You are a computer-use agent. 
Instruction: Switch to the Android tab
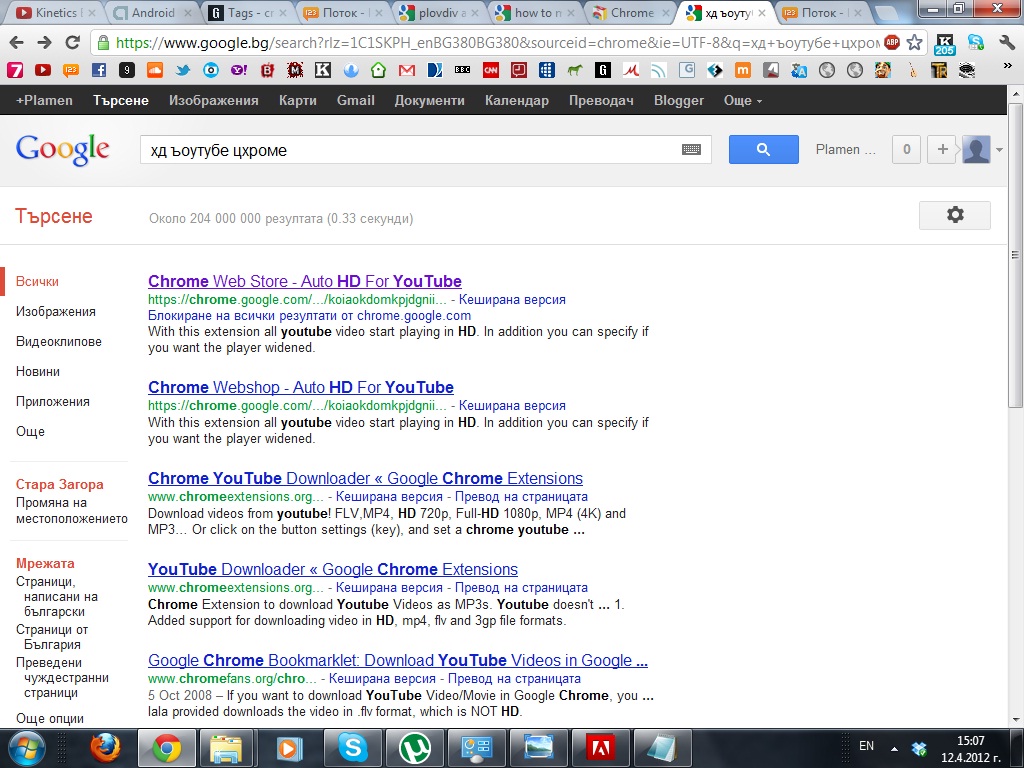click(x=153, y=12)
